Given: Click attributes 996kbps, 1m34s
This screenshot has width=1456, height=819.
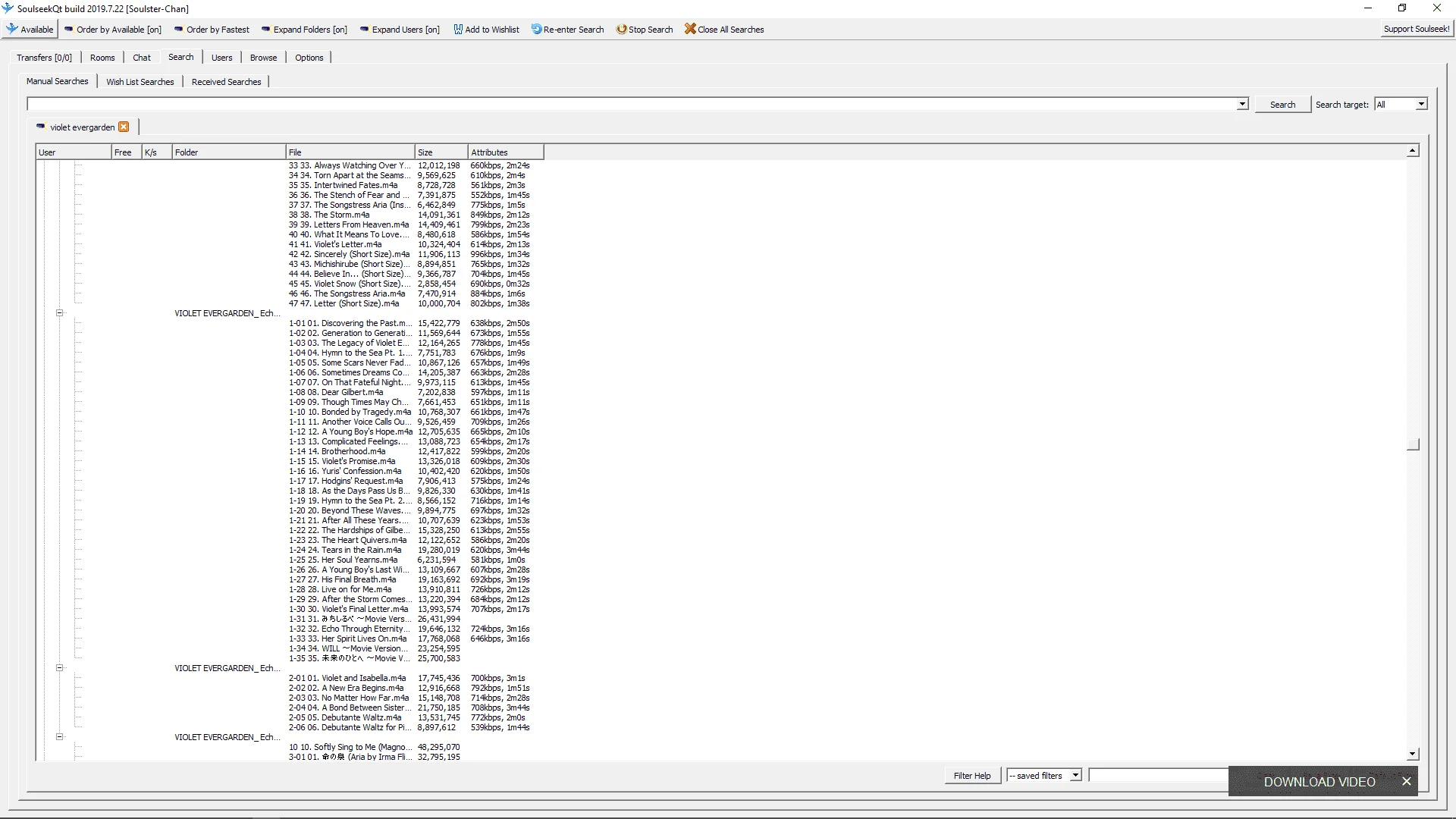Looking at the screenshot, I should coord(500,254).
